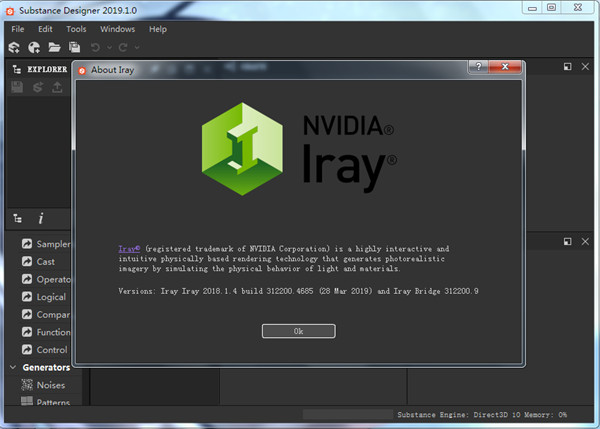Open the Windows menu

pos(117,29)
